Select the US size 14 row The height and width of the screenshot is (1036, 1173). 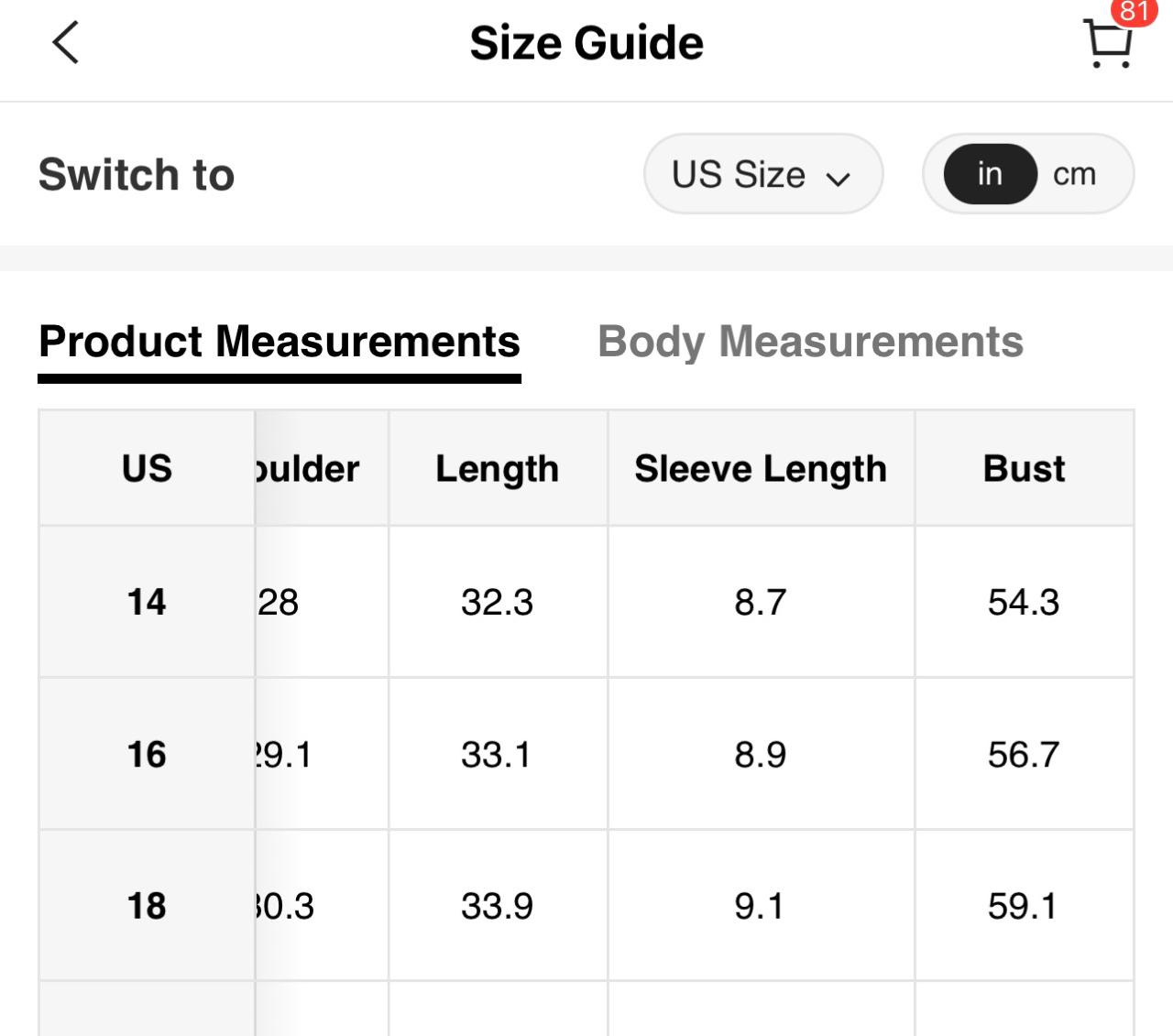(x=147, y=602)
